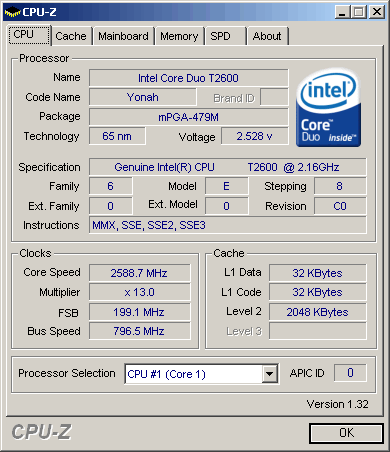Click the Name field Intel Core Duo T2600

(188, 78)
